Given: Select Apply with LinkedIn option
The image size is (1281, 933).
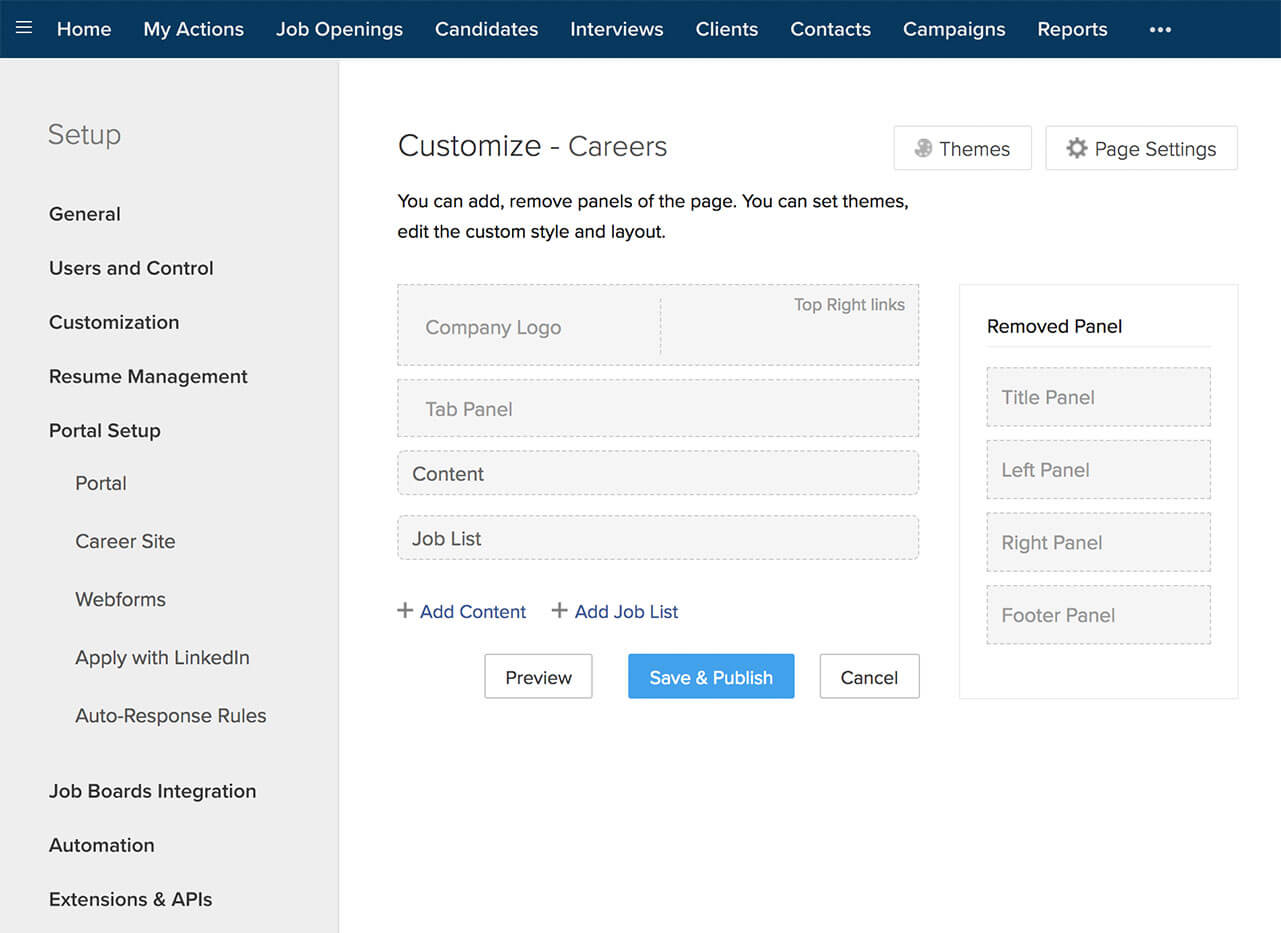Looking at the screenshot, I should 162,658.
